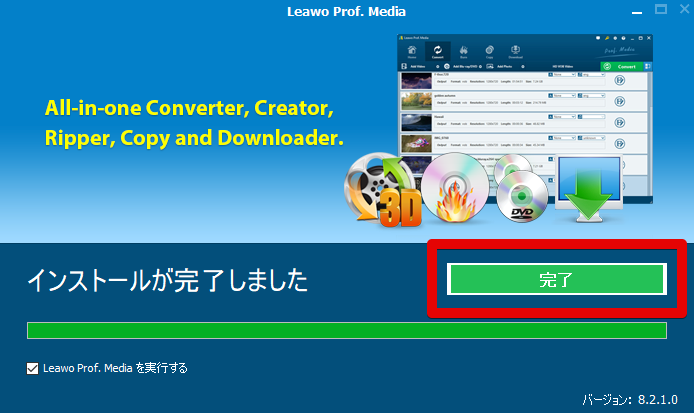694x413 pixels.
Task: Click the Leawo Prof. Media title text
Action: click(347, 12)
